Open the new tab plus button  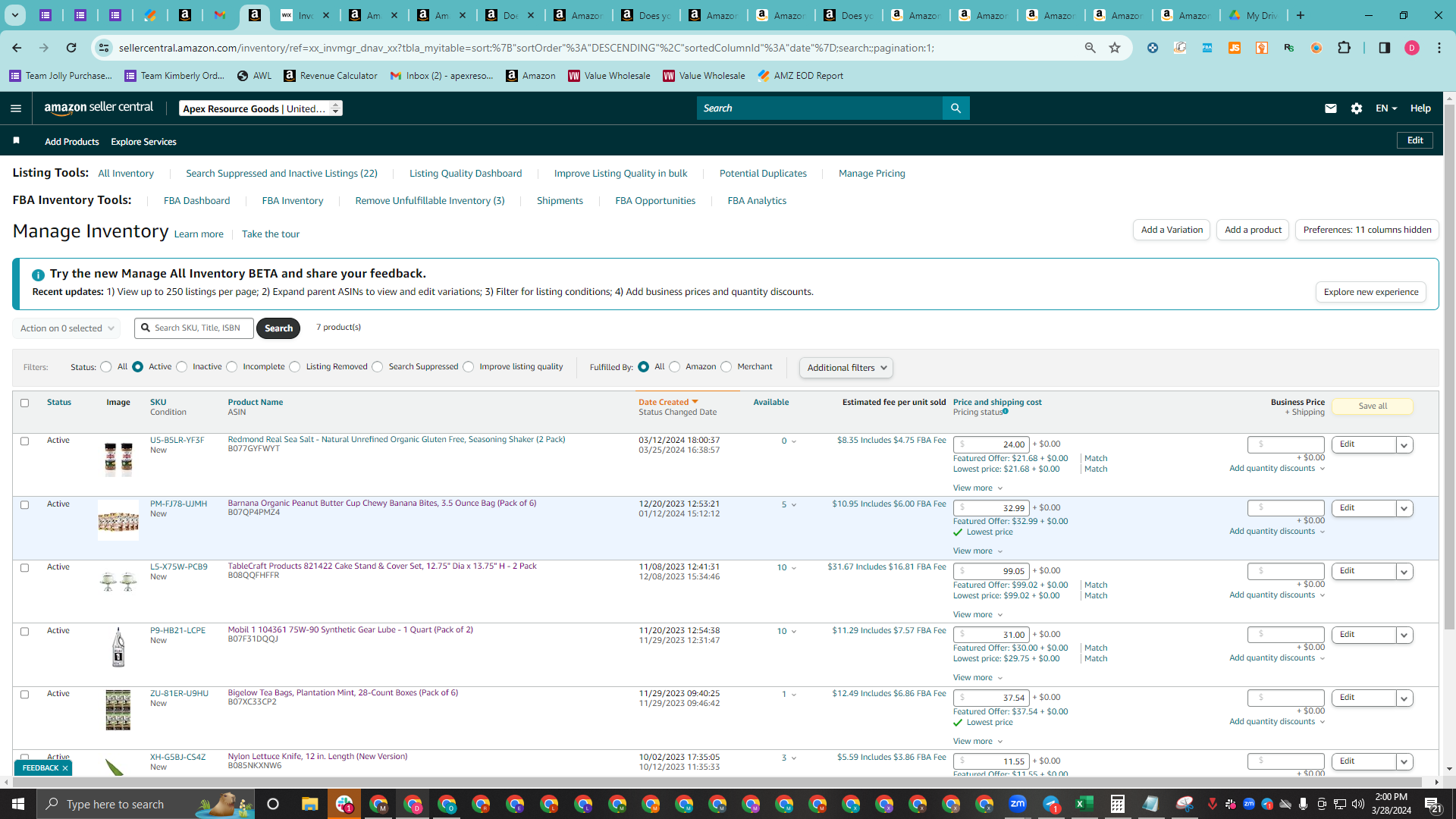1301,15
